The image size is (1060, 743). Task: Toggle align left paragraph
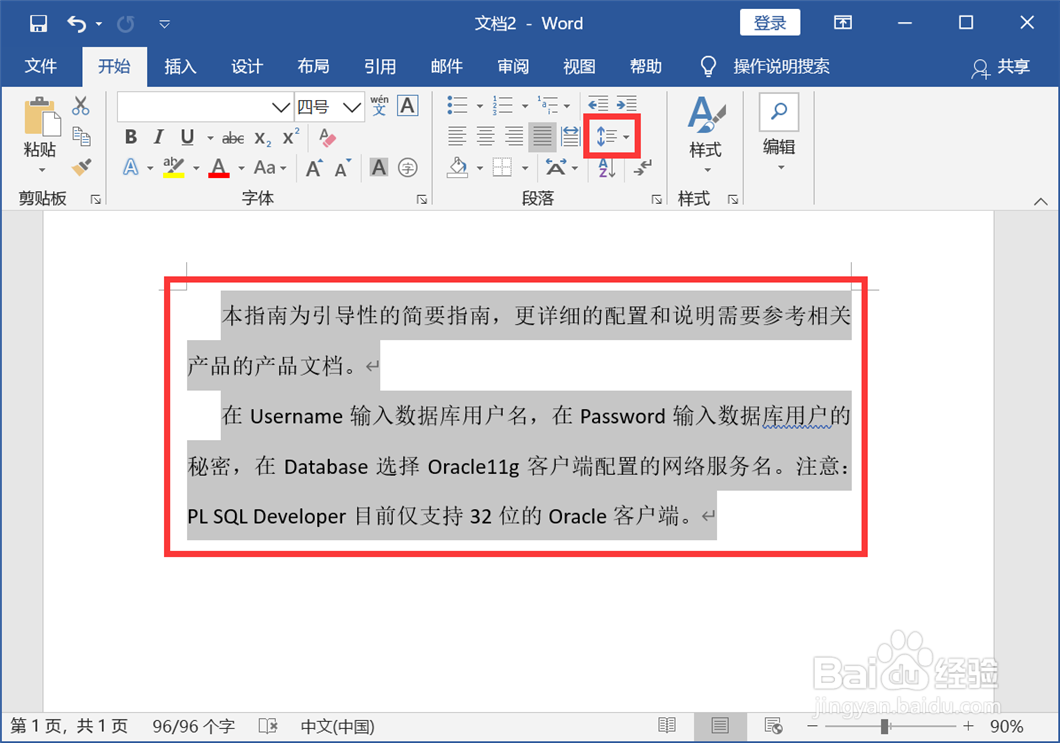click(457, 136)
